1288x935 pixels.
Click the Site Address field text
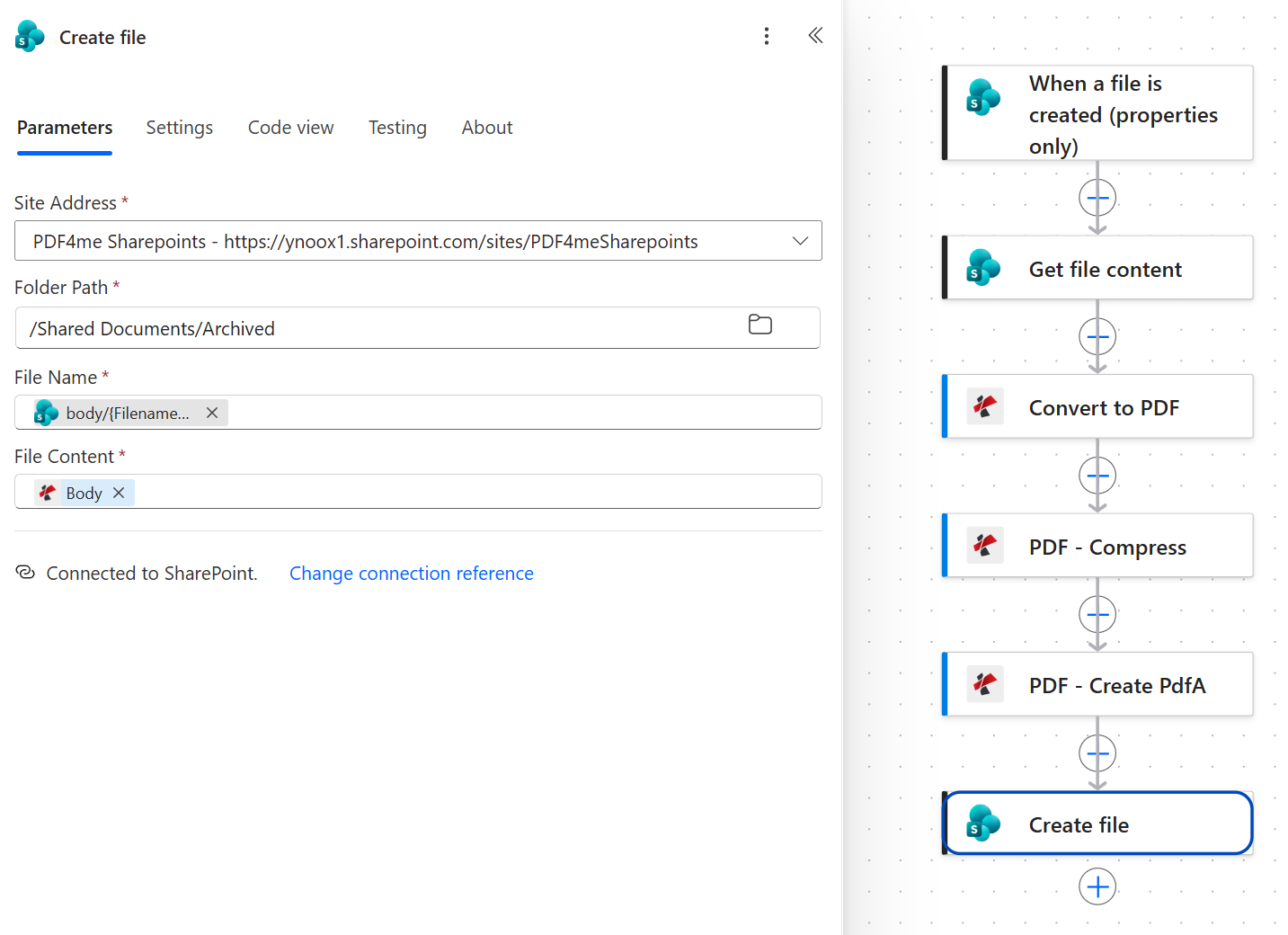coord(365,242)
